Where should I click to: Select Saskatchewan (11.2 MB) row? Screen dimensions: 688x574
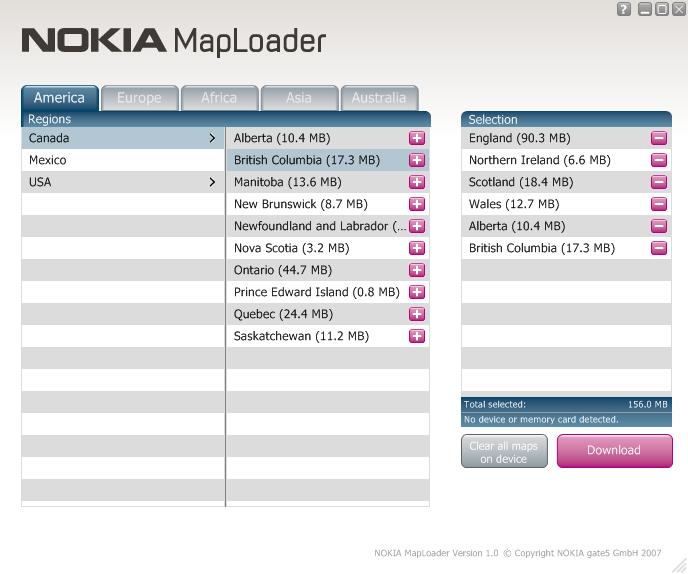[328, 336]
